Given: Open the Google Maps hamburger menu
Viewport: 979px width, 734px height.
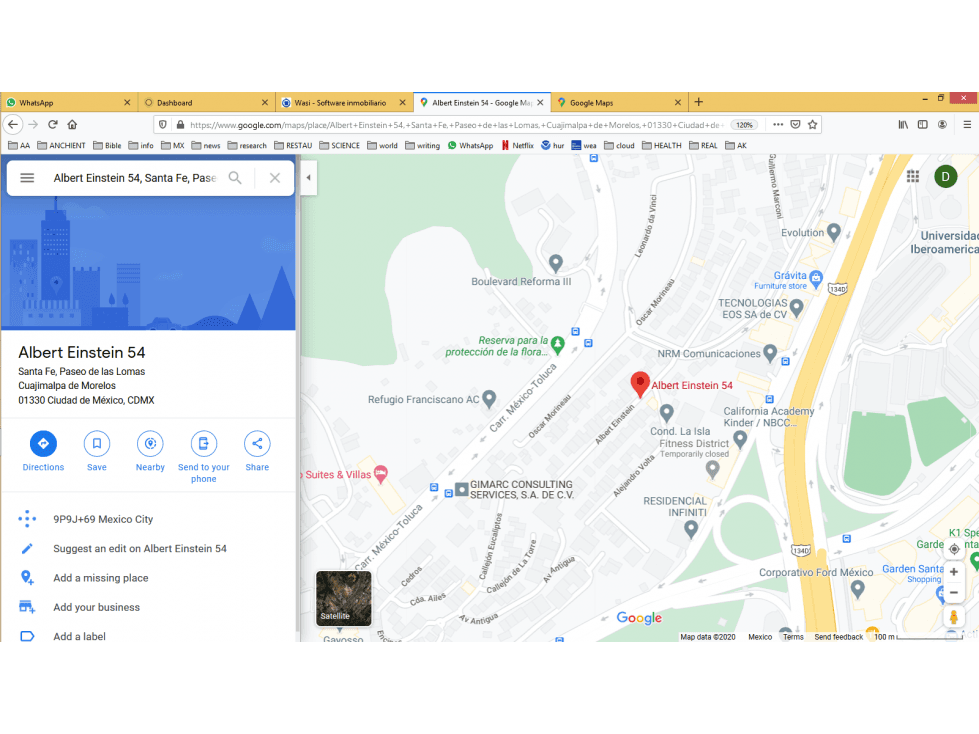Looking at the screenshot, I should tap(27, 178).
